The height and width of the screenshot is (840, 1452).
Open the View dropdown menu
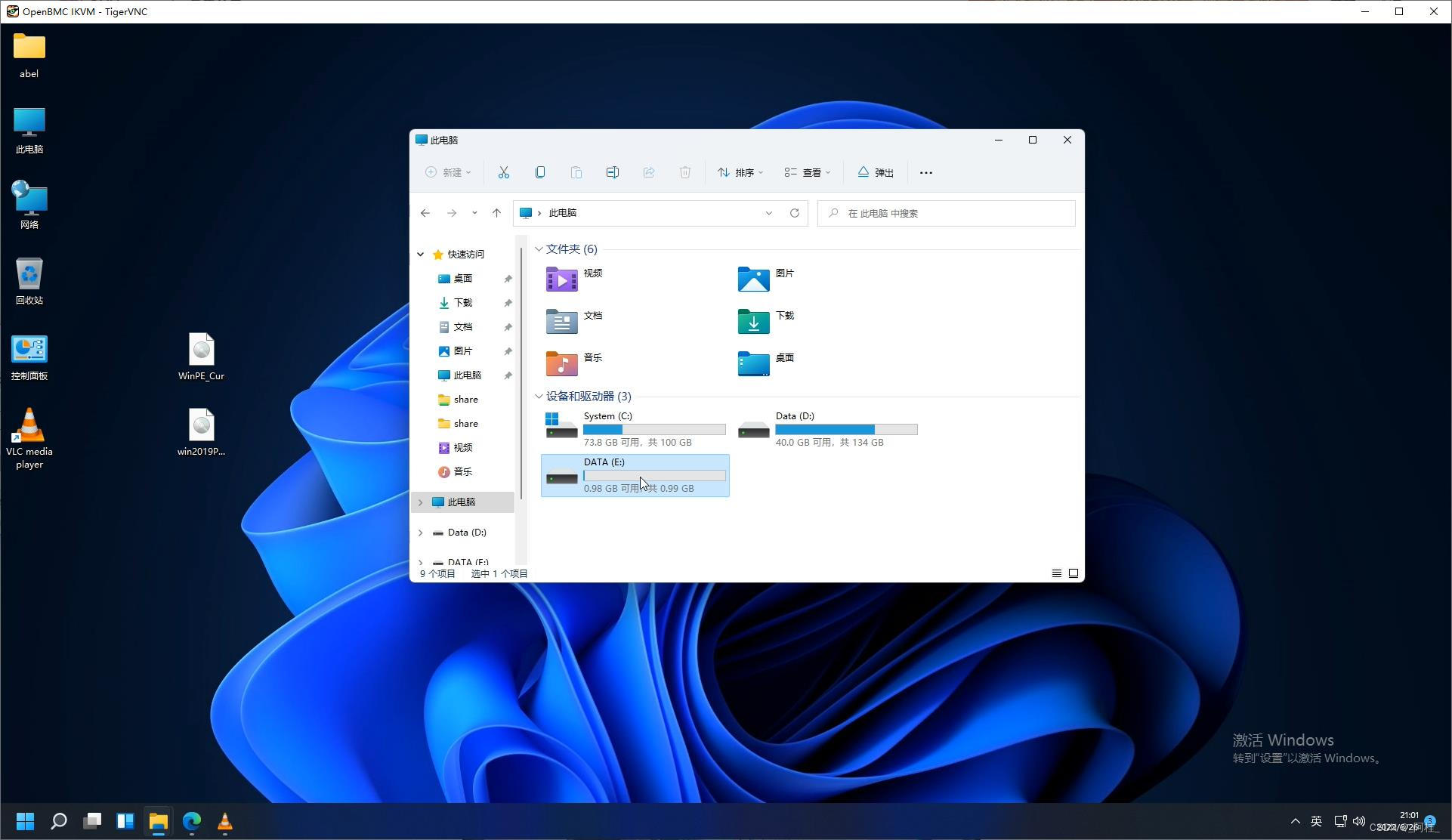[x=807, y=173]
